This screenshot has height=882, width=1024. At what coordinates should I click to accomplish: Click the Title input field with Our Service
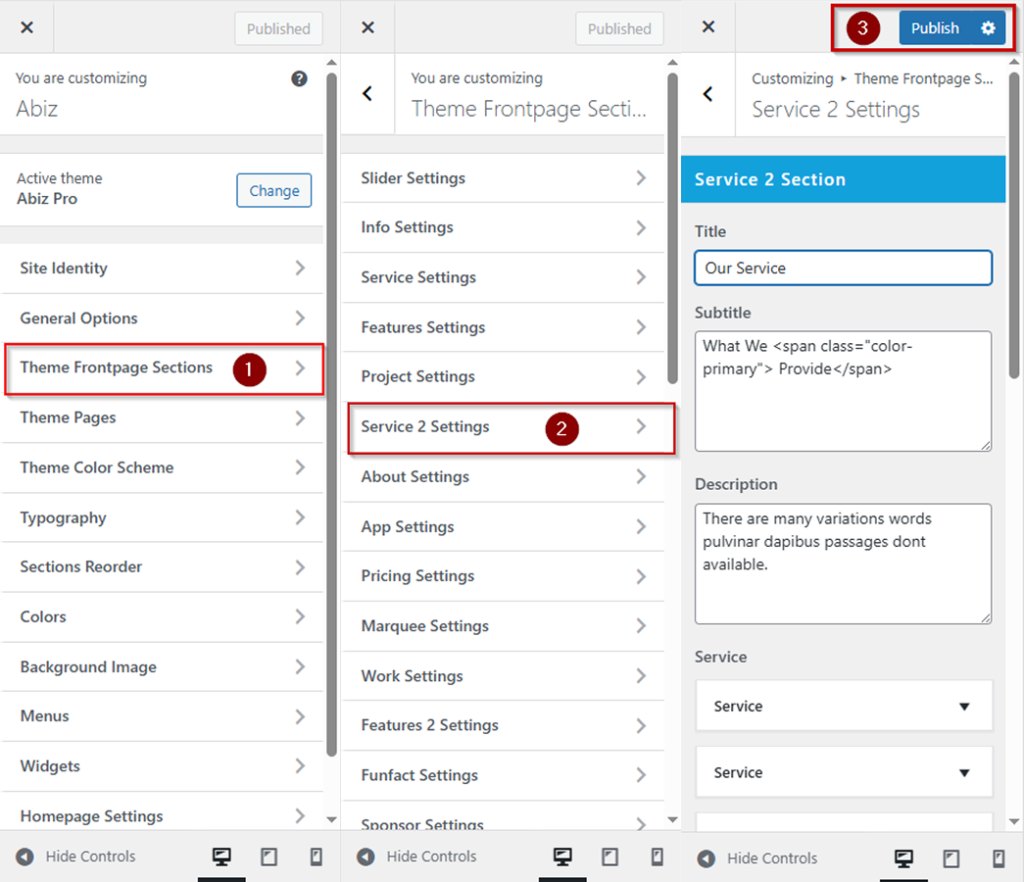[842, 268]
